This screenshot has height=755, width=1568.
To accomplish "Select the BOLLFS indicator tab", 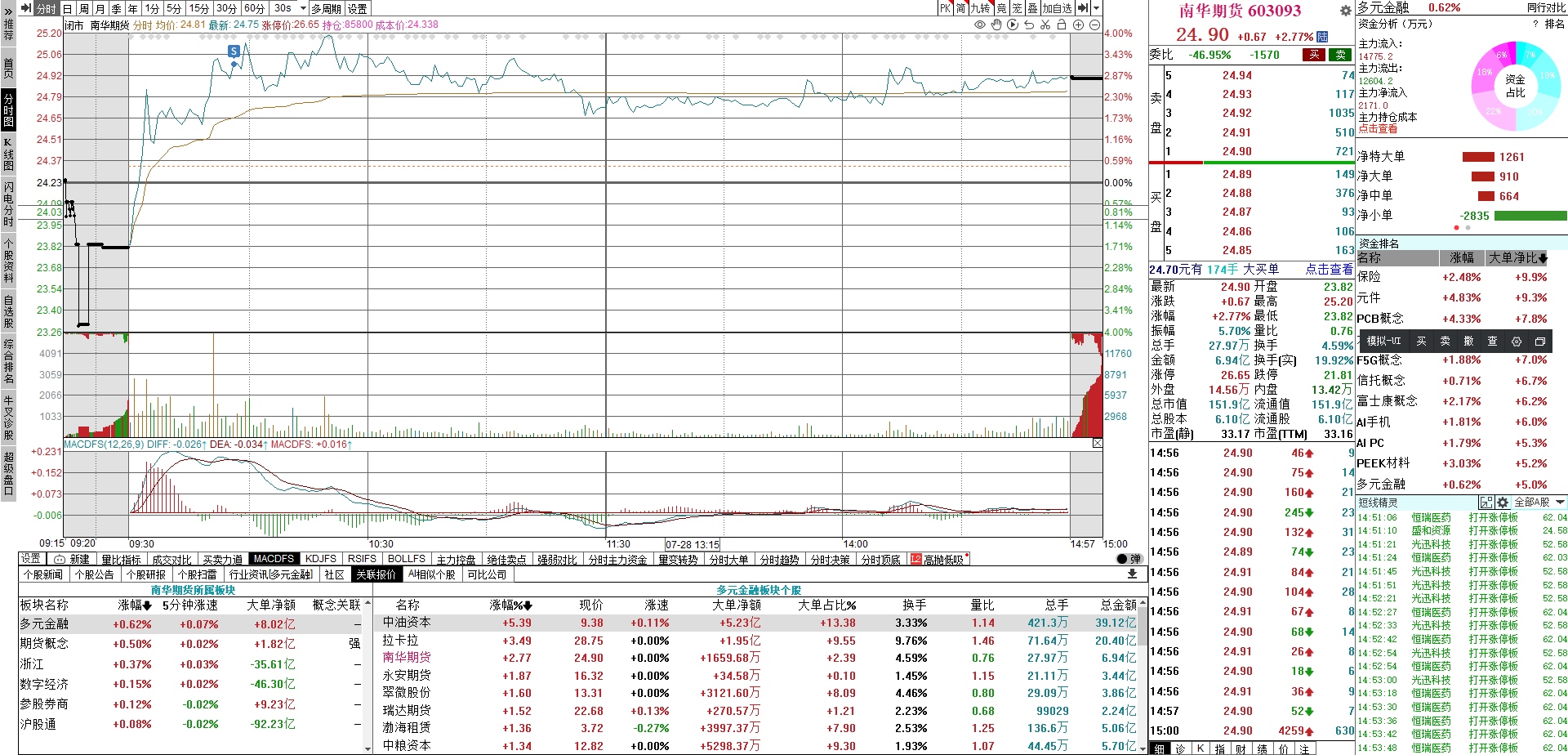I will [x=407, y=559].
